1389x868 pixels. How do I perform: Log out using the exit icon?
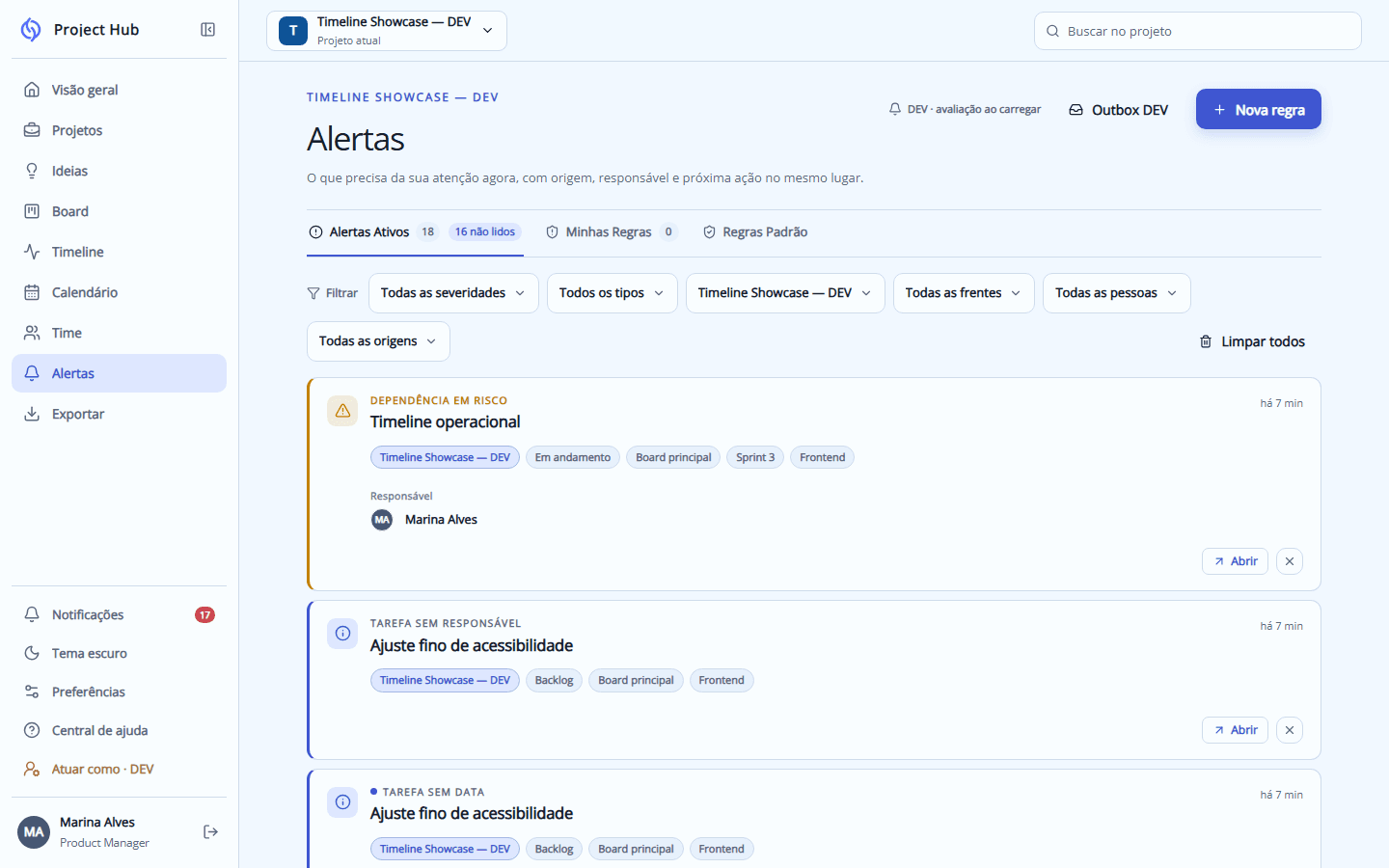pyautogui.click(x=210, y=831)
